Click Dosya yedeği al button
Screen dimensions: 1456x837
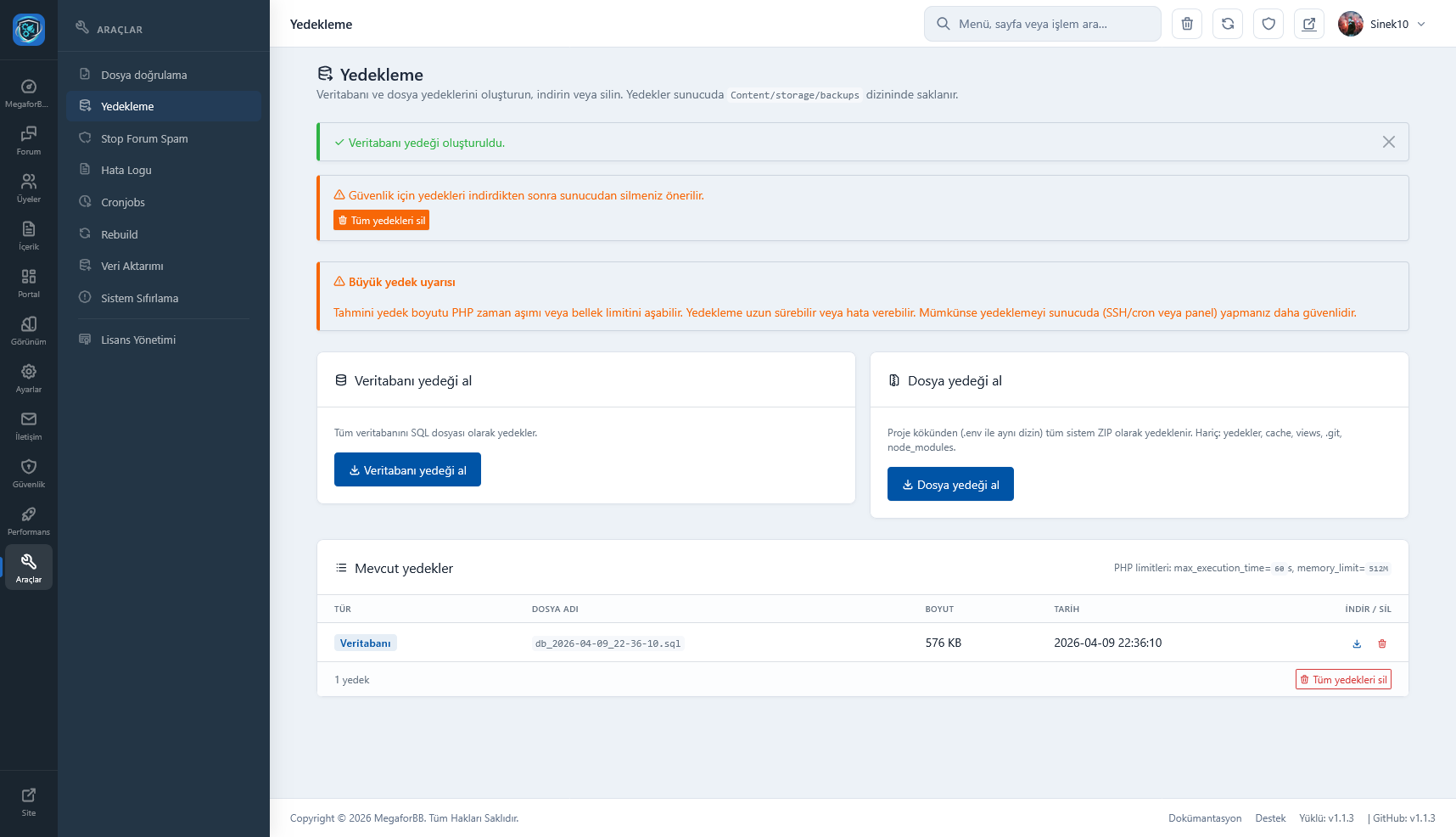pyautogui.click(x=950, y=484)
